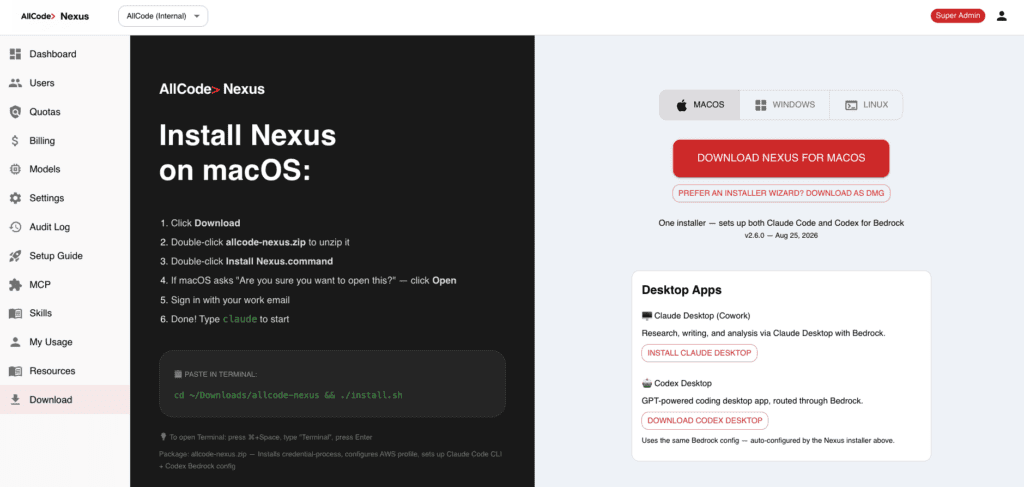Screen dimensions: 1024x487
Task: Click the Codex Desktop icon
Action: tap(647, 383)
